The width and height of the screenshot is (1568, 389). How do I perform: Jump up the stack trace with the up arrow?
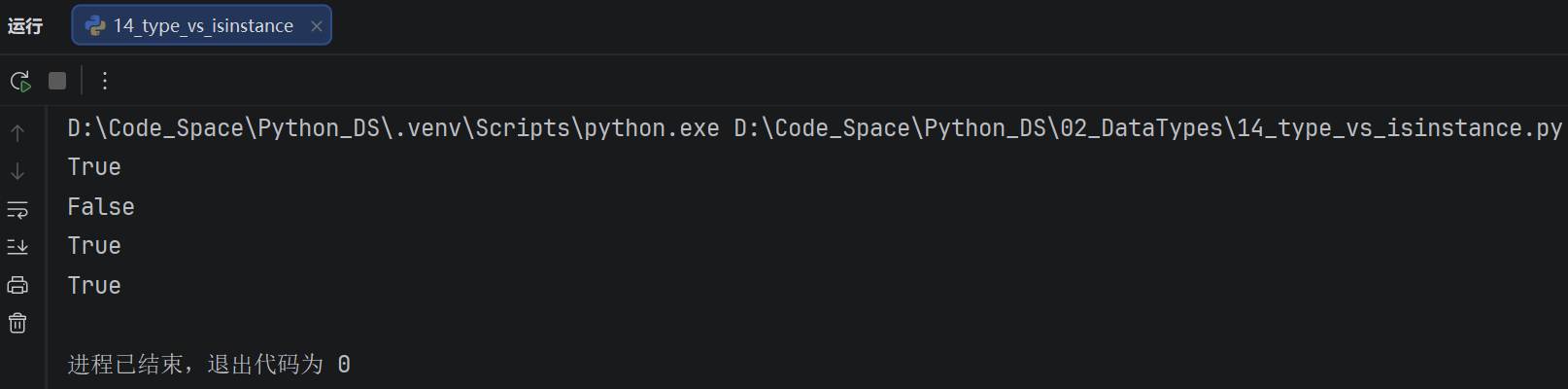tap(17, 133)
